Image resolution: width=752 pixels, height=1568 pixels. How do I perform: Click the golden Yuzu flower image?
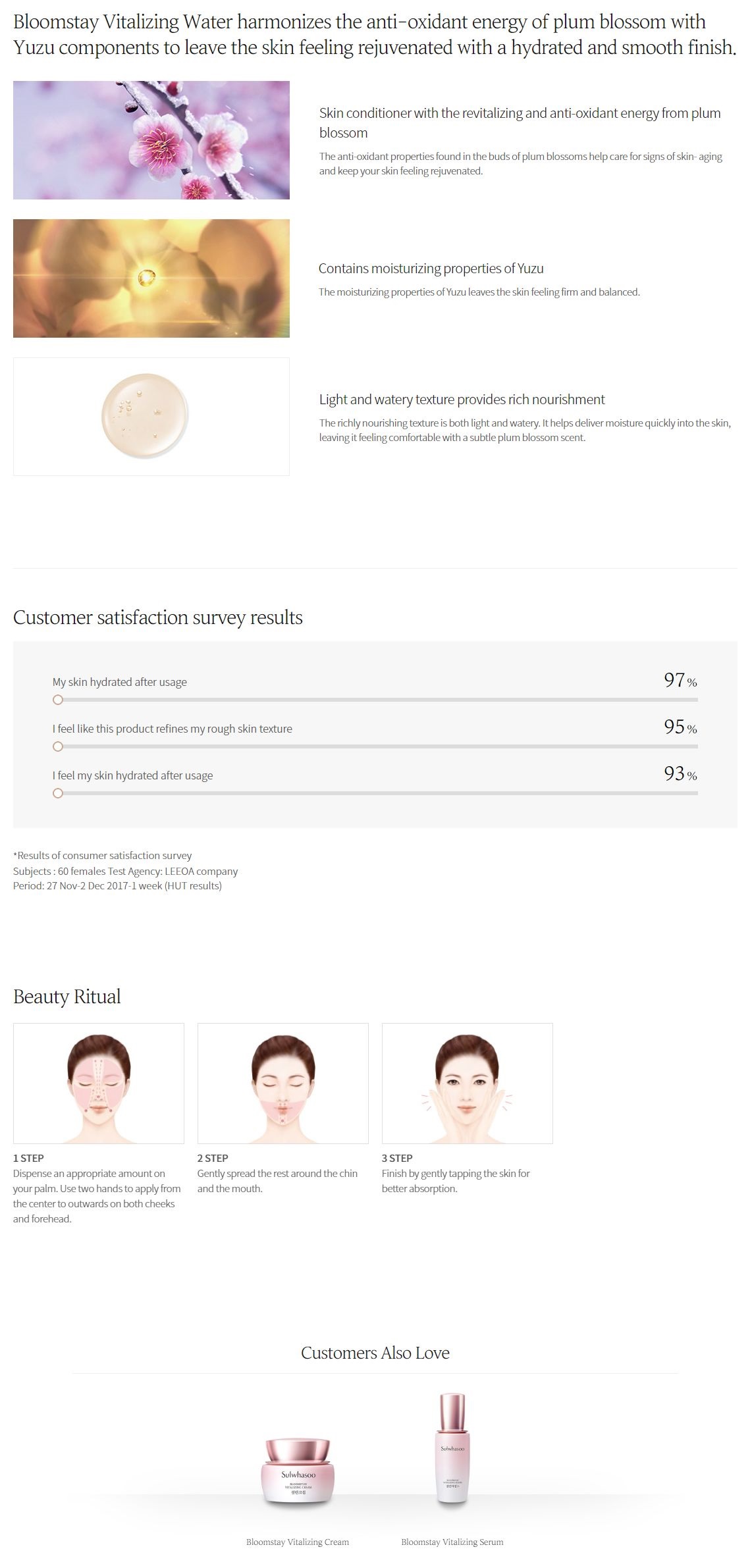(x=151, y=278)
